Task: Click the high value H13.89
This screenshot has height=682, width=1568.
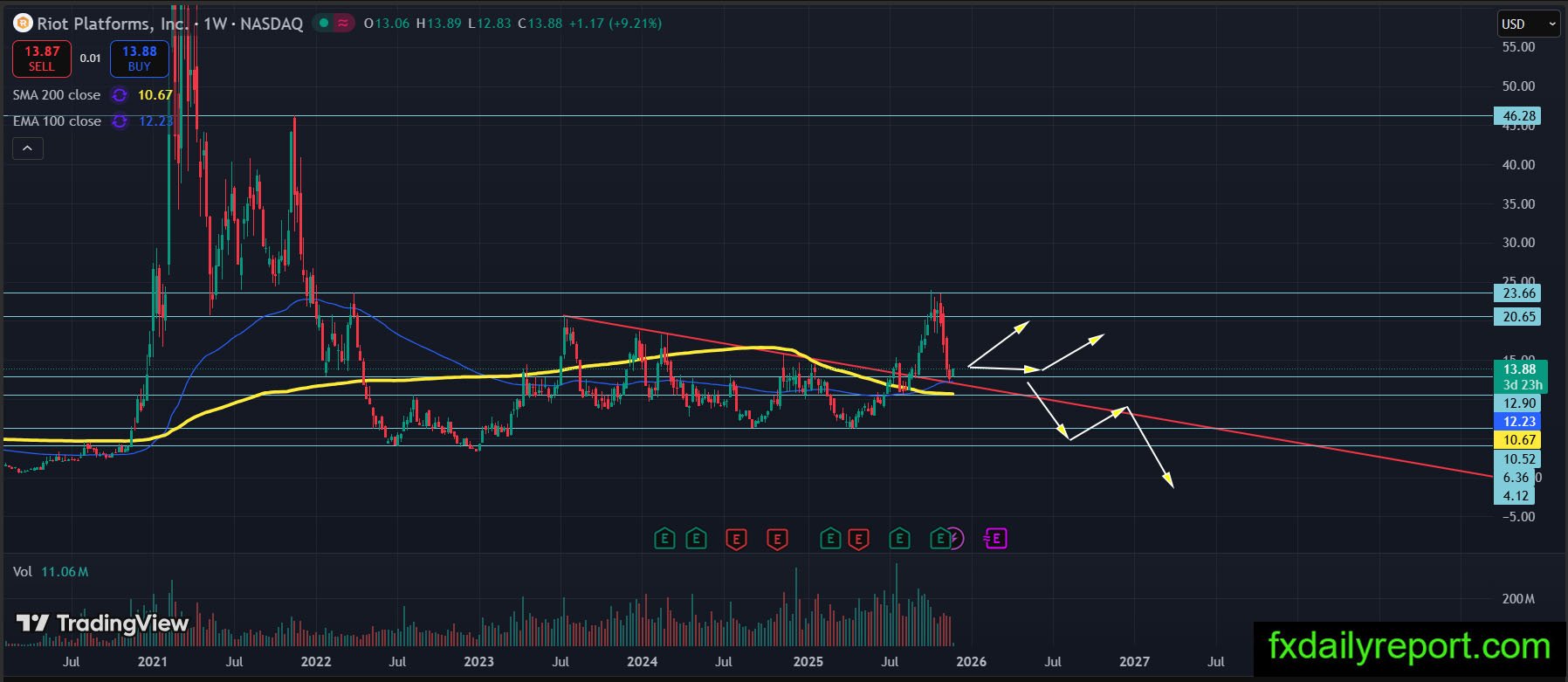Action: pyautogui.click(x=439, y=24)
